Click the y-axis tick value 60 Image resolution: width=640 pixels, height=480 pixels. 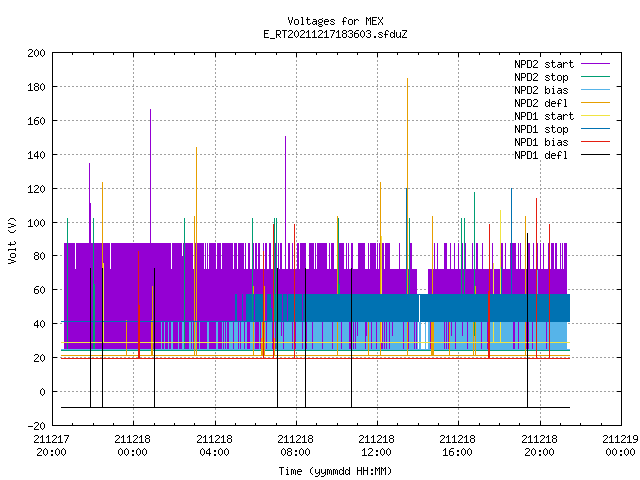(40, 290)
